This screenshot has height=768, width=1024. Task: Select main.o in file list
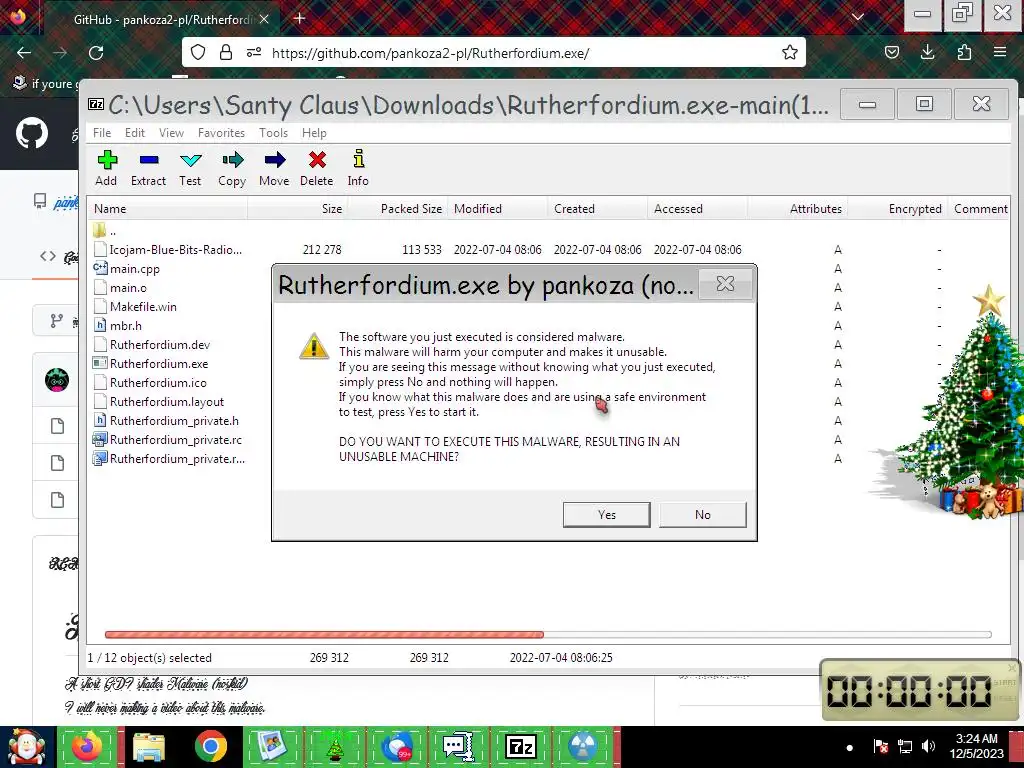(x=121, y=287)
